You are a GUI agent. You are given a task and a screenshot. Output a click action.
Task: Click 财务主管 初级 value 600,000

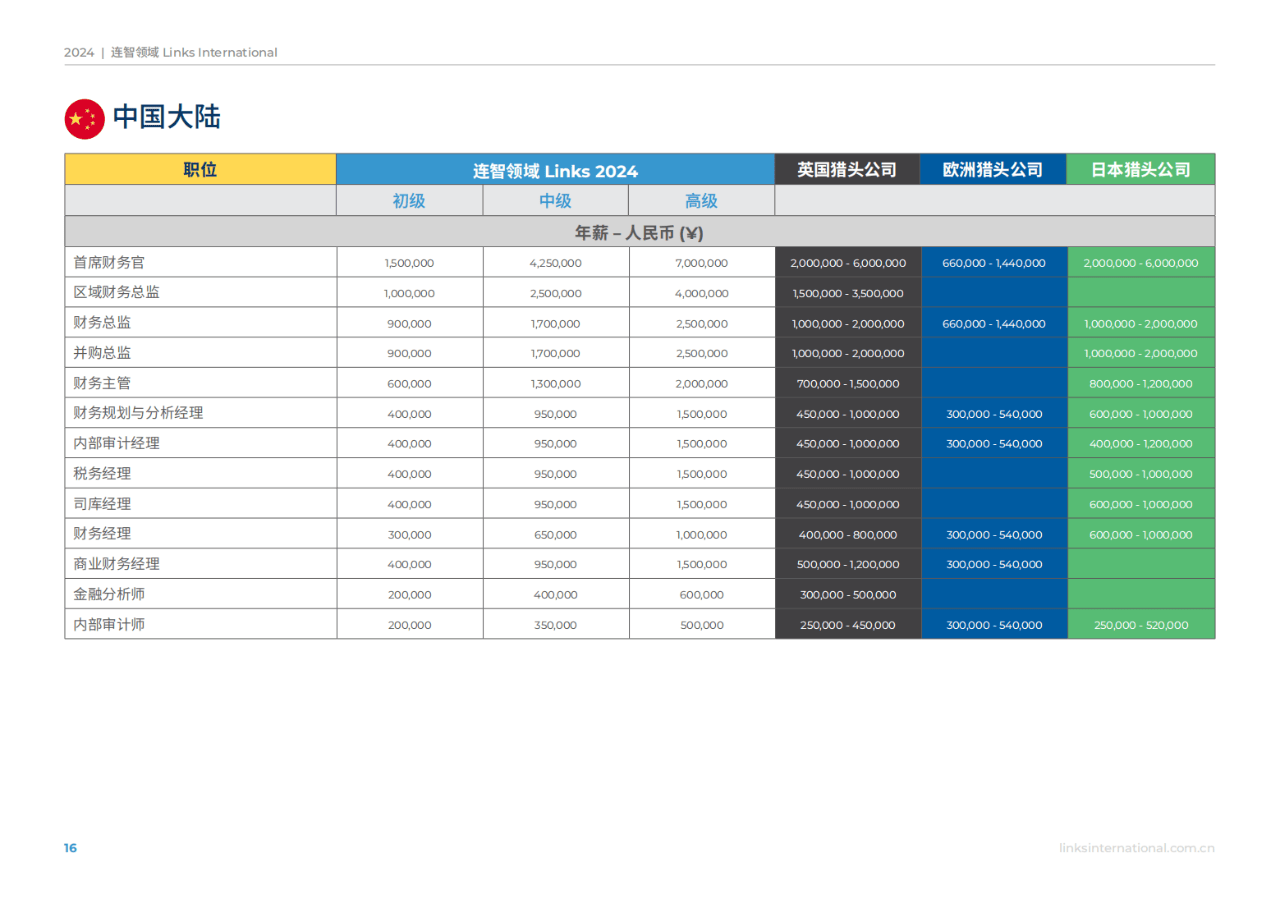(409, 384)
